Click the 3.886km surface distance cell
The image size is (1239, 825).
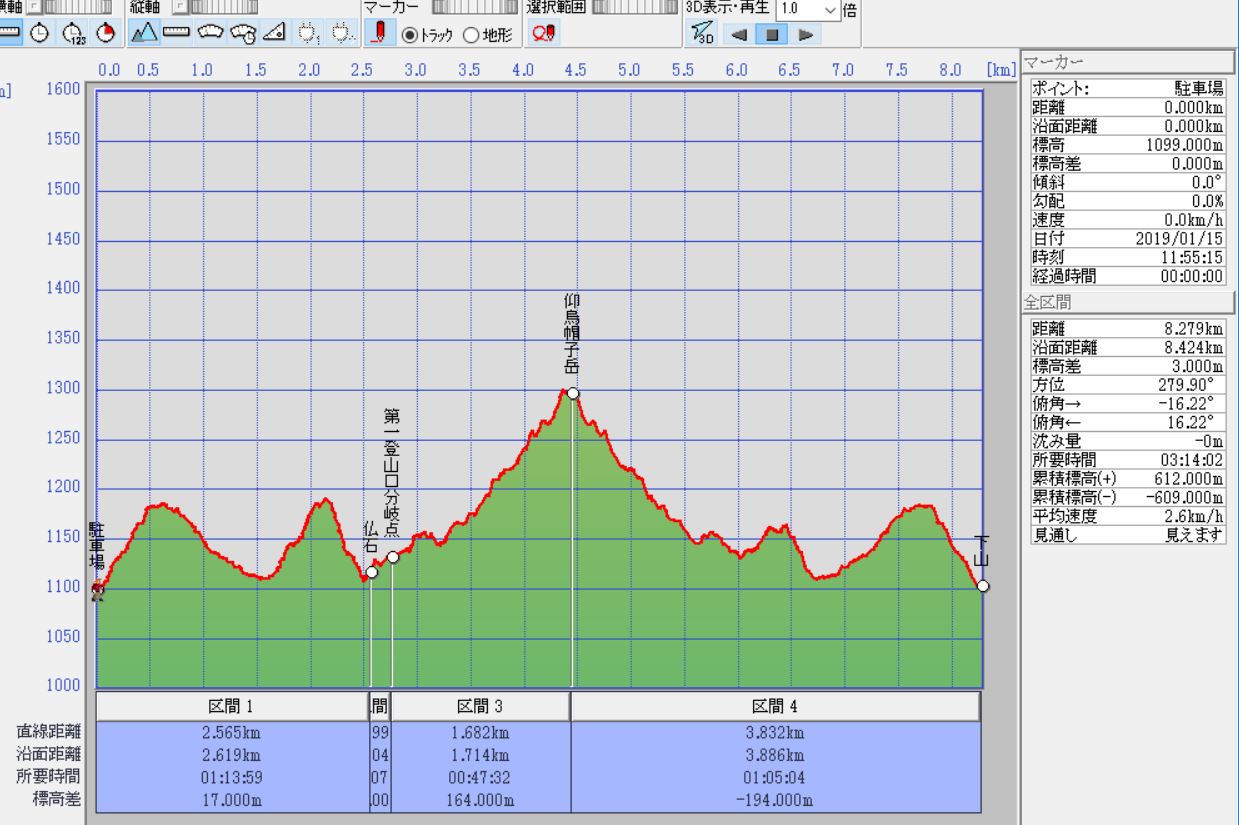pos(776,755)
